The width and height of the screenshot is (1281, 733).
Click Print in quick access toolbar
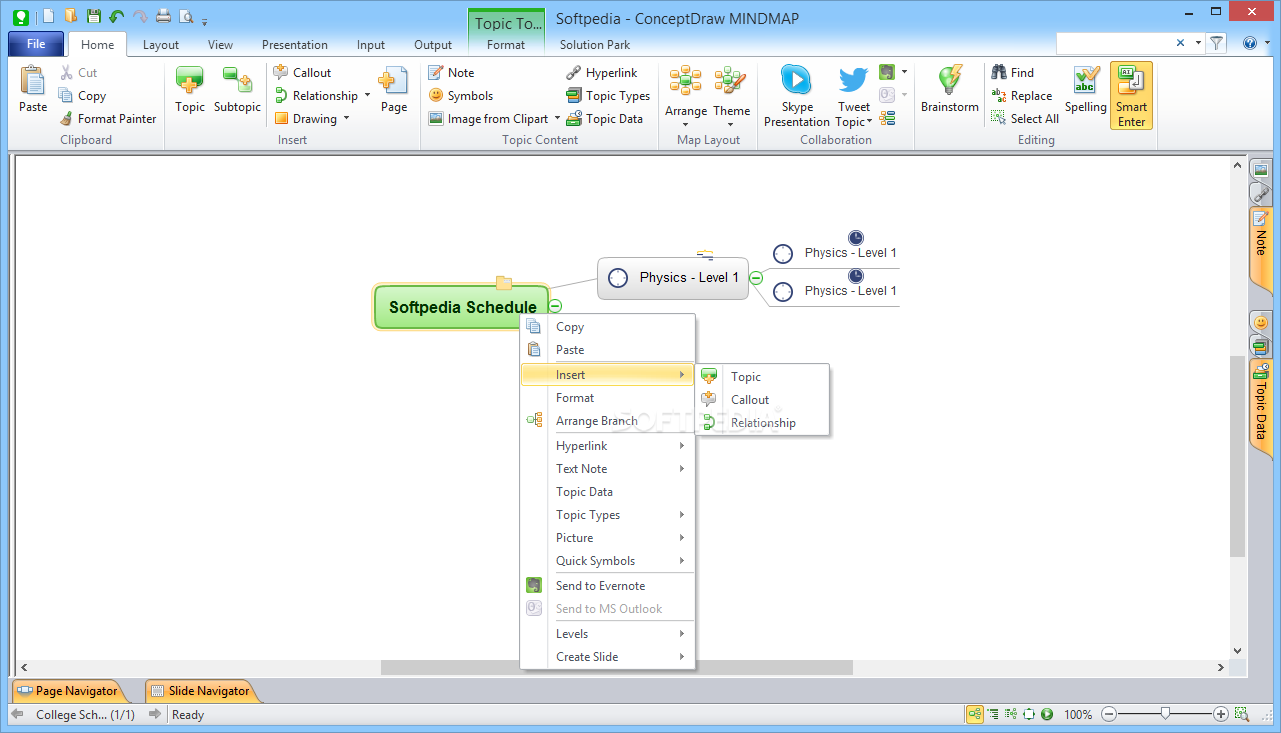pyautogui.click(x=163, y=16)
